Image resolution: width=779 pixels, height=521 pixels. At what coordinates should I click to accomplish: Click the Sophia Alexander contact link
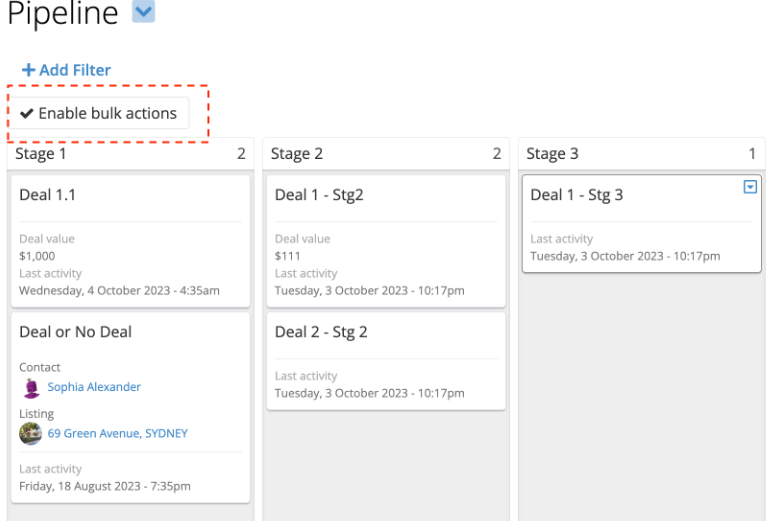pyautogui.click(x=94, y=387)
